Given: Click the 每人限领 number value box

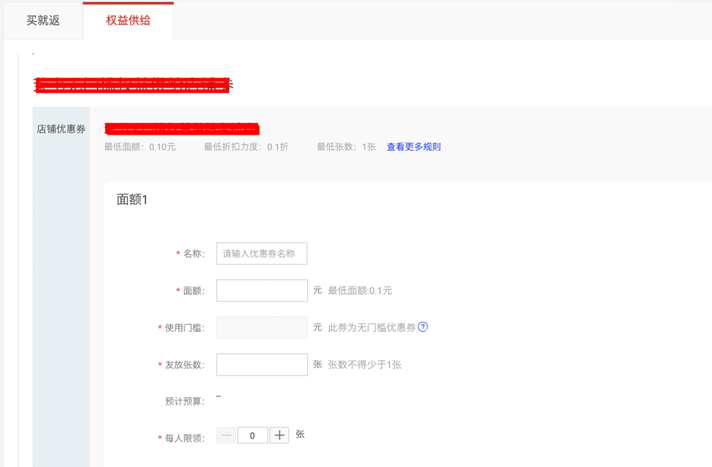Looking at the screenshot, I should 253,435.
